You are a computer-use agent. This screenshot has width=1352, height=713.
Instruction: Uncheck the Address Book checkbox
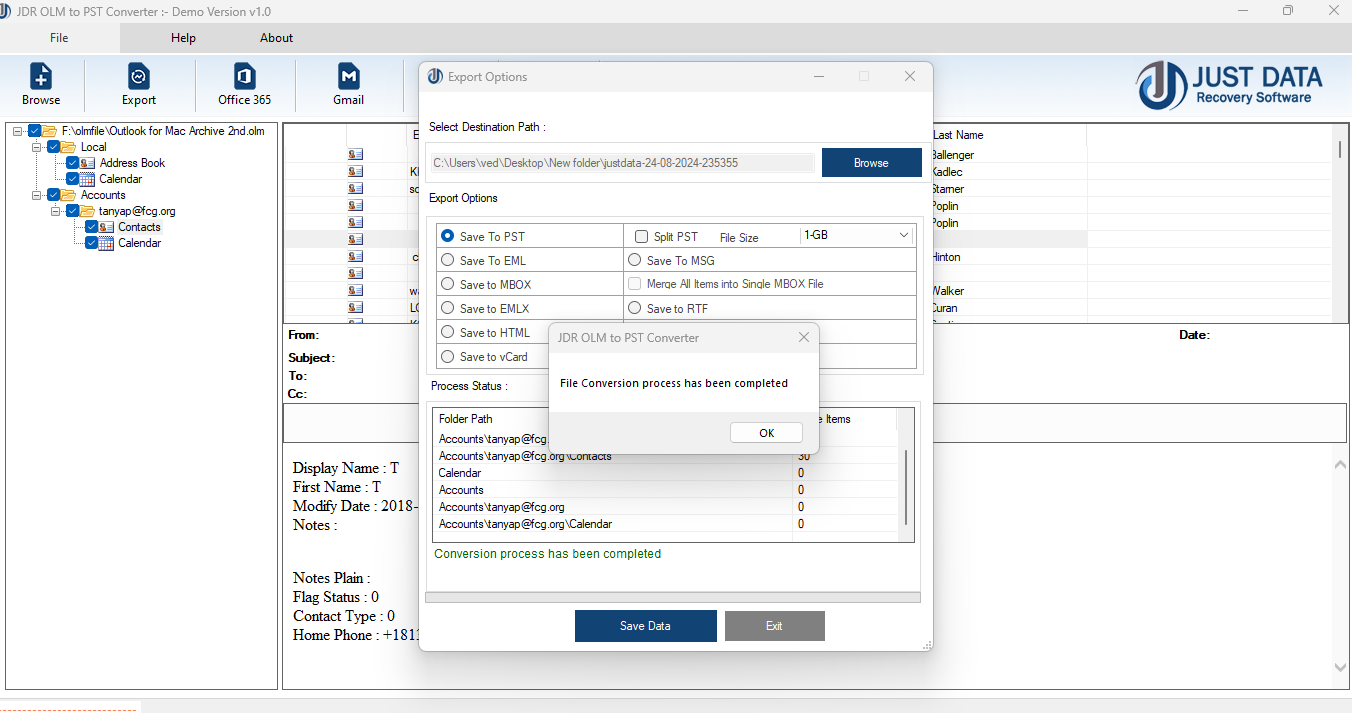click(x=72, y=163)
